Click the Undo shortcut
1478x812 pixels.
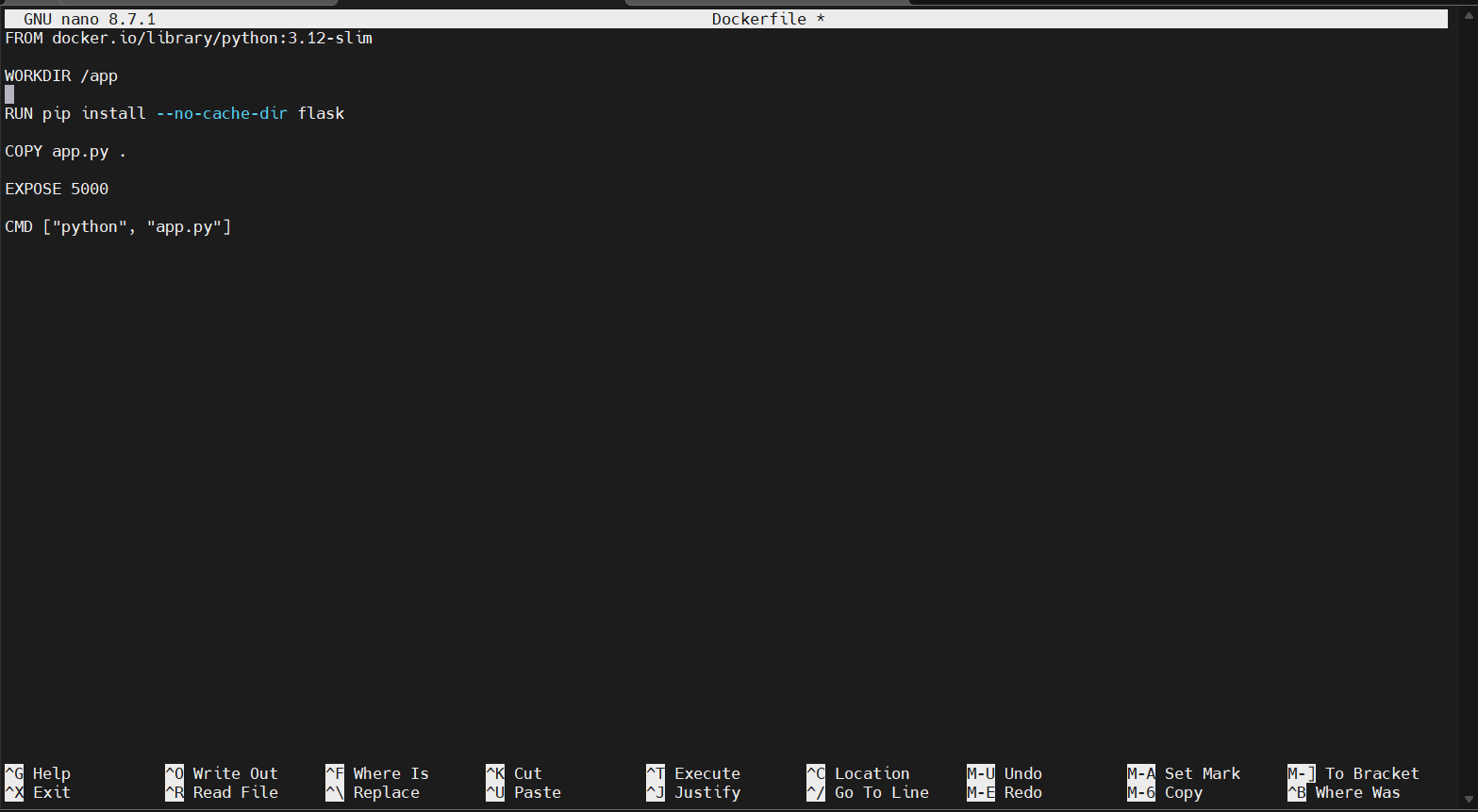pyautogui.click(x=1005, y=773)
